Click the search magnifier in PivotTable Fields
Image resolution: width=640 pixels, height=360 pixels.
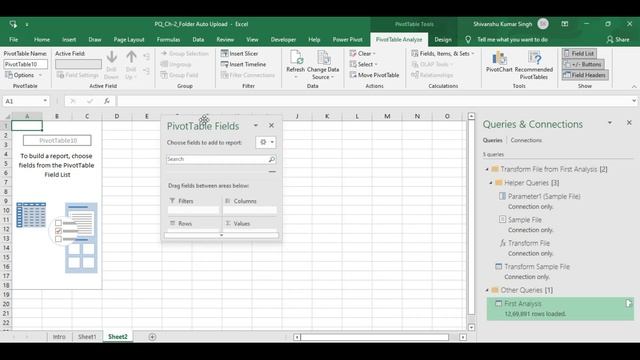coord(272,159)
